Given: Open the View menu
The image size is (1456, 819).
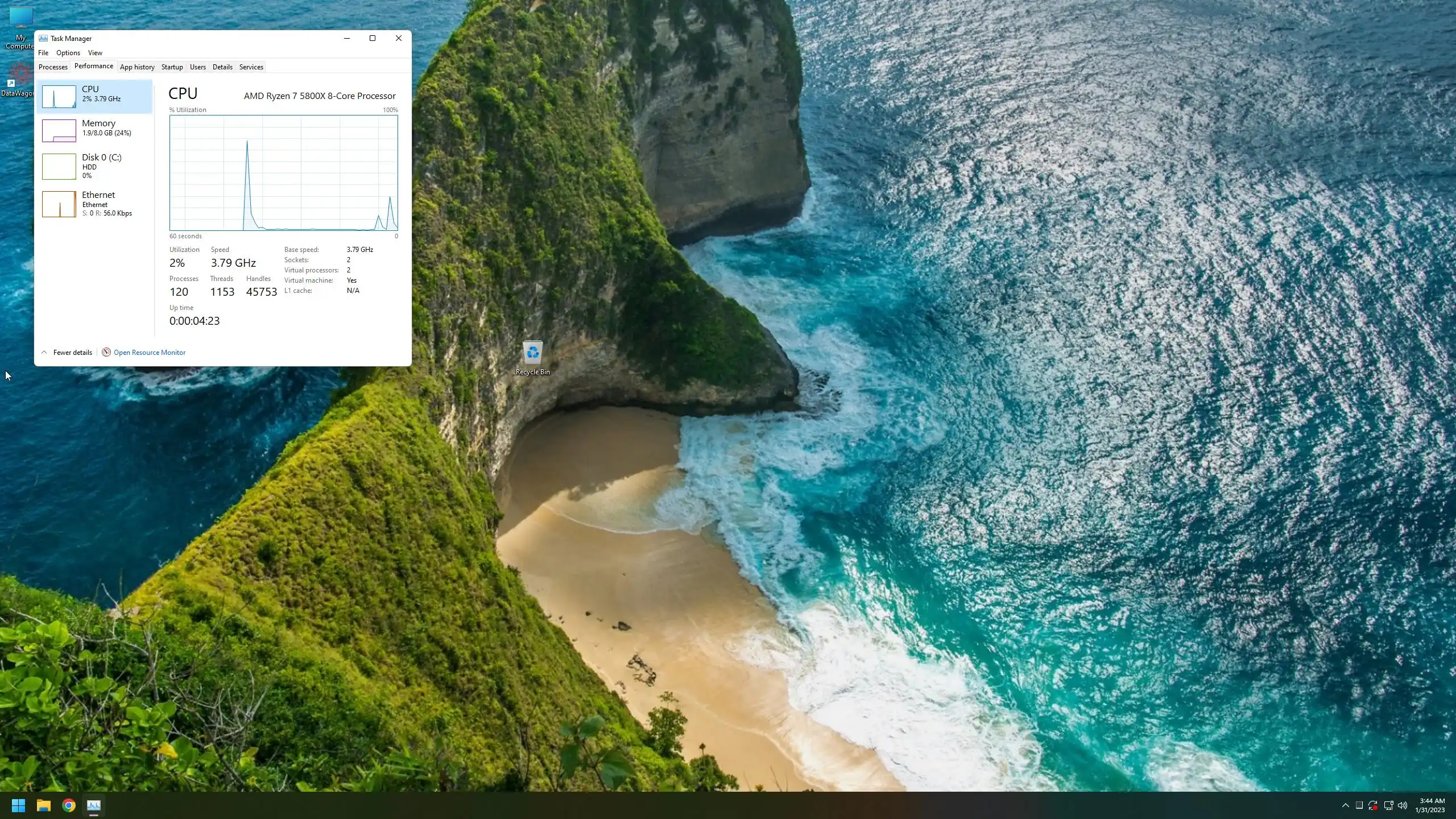Looking at the screenshot, I should [x=95, y=52].
